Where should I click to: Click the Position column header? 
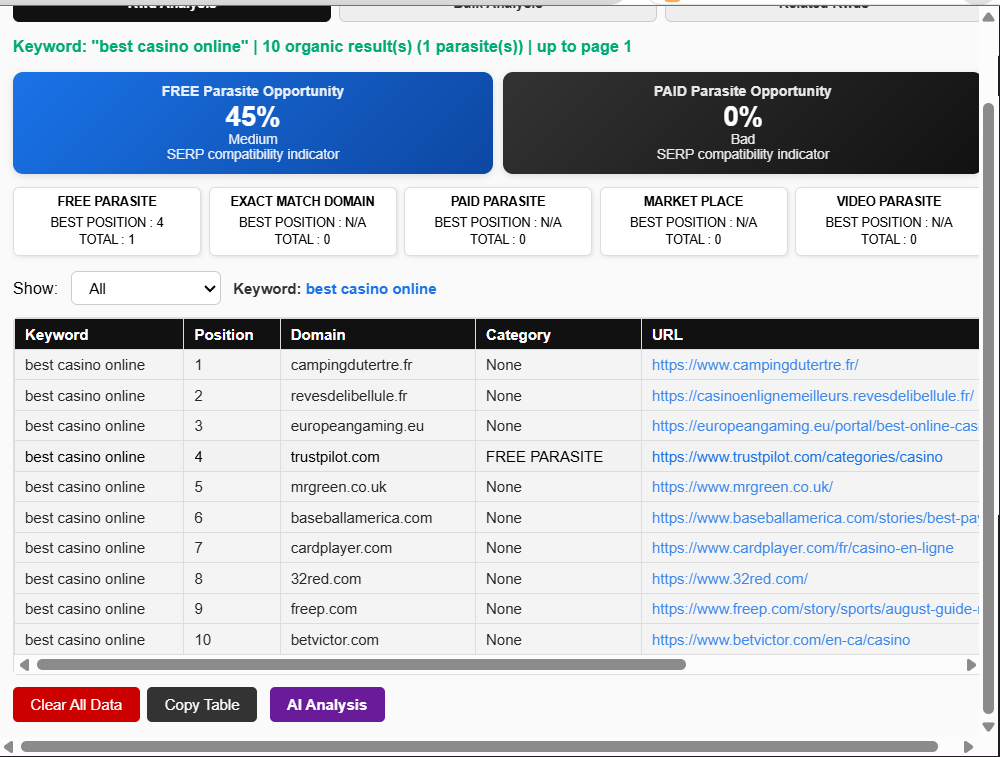[x=232, y=335]
